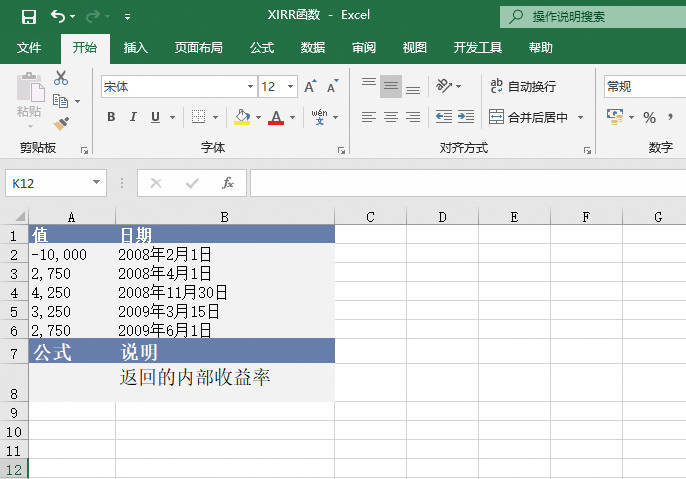Click the 合并后居中 merge and center button
The image size is (686, 479).
(x=529, y=117)
